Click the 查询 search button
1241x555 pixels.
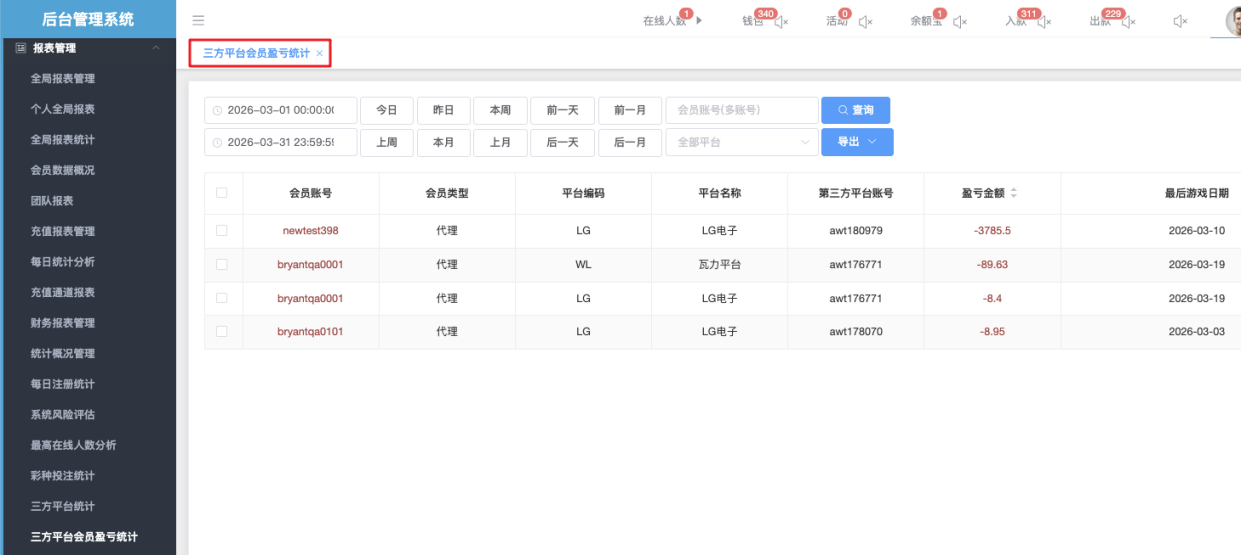click(855, 110)
